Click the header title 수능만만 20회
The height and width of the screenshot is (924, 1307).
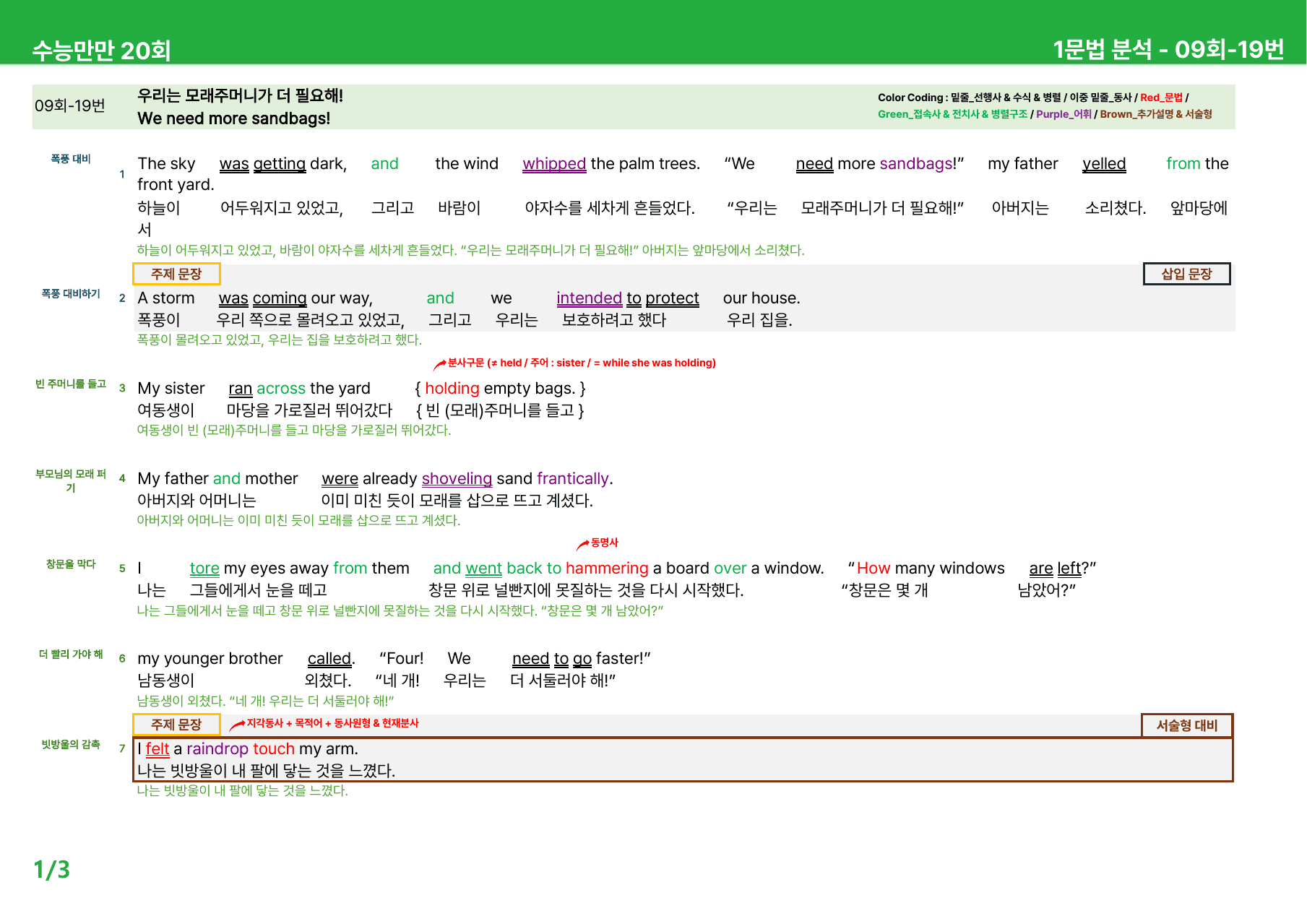[102, 51]
